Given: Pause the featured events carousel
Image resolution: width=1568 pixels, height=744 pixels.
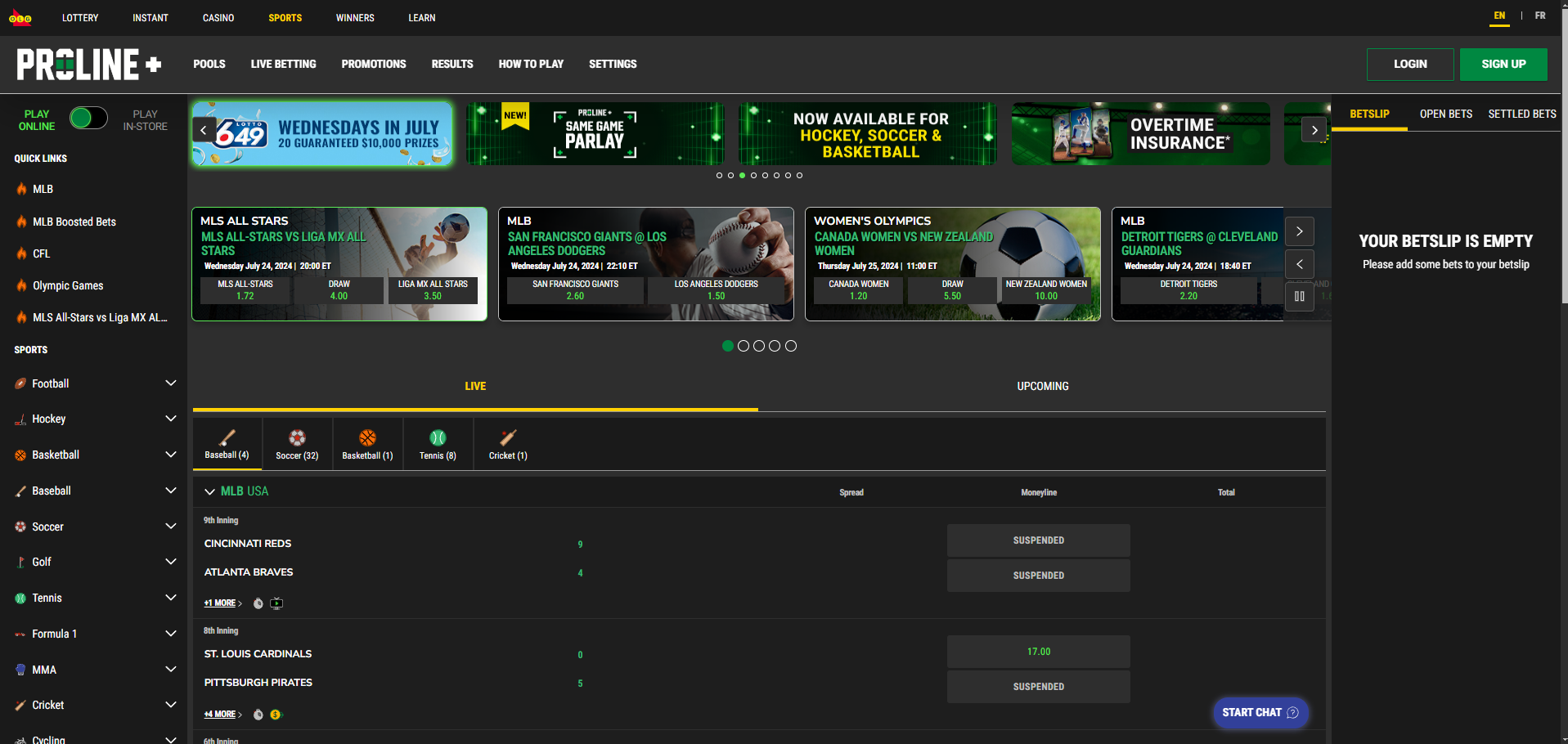Looking at the screenshot, I should click(1299, 296).
